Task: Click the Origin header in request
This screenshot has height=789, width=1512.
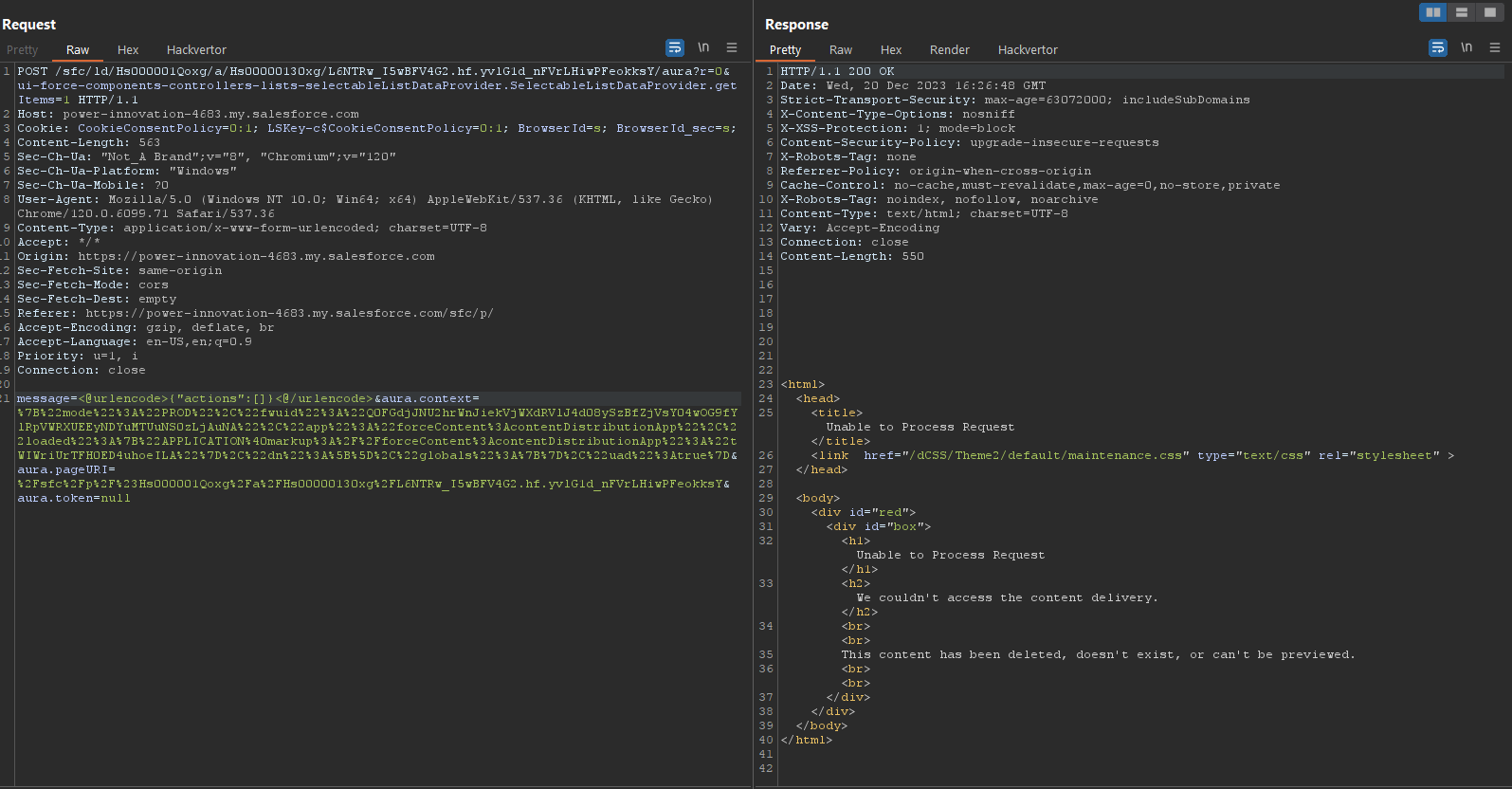Action: [226, 256]
